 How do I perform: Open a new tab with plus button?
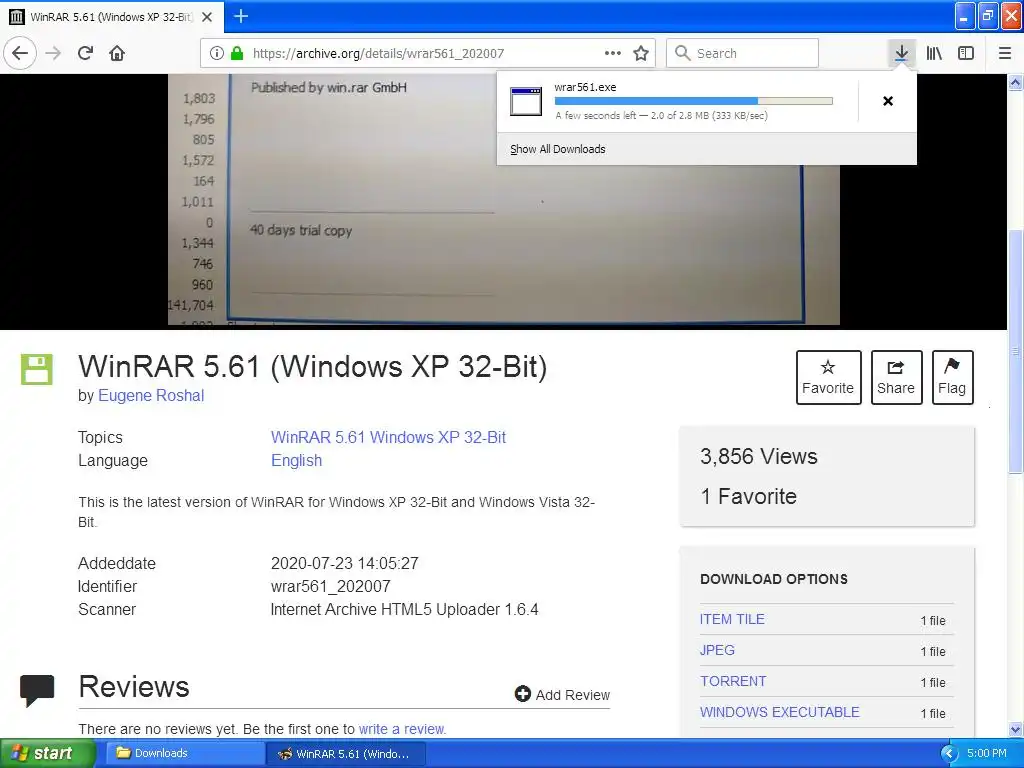click(x=241, y=16)
